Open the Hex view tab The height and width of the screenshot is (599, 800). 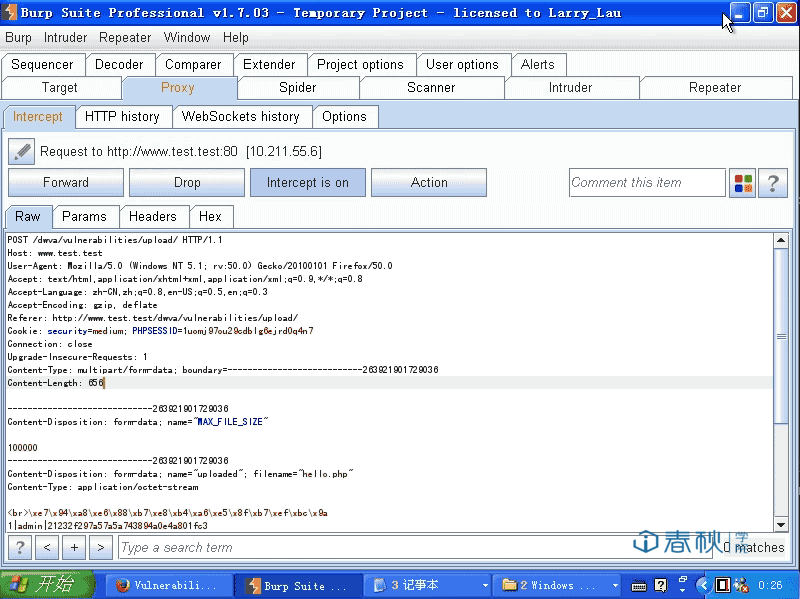click(x=210, y=216)
